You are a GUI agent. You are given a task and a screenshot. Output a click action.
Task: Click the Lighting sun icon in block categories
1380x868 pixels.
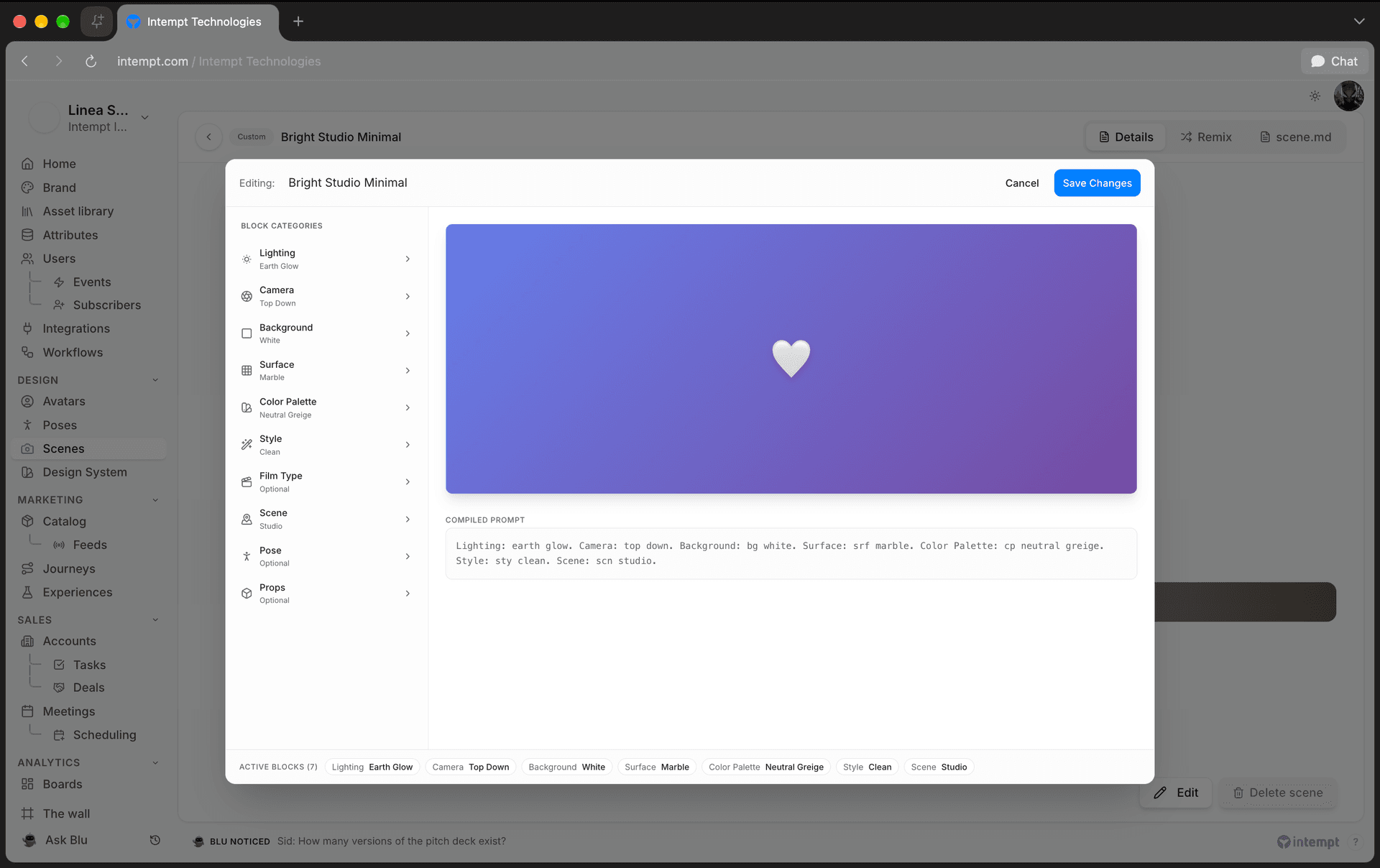[247, 259]
